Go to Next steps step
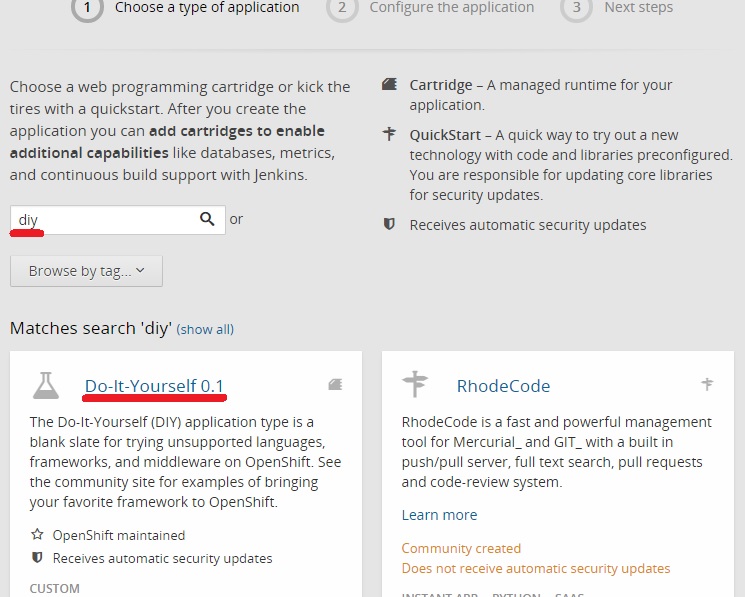Viewport: 745px width, 597px height. 638,8
